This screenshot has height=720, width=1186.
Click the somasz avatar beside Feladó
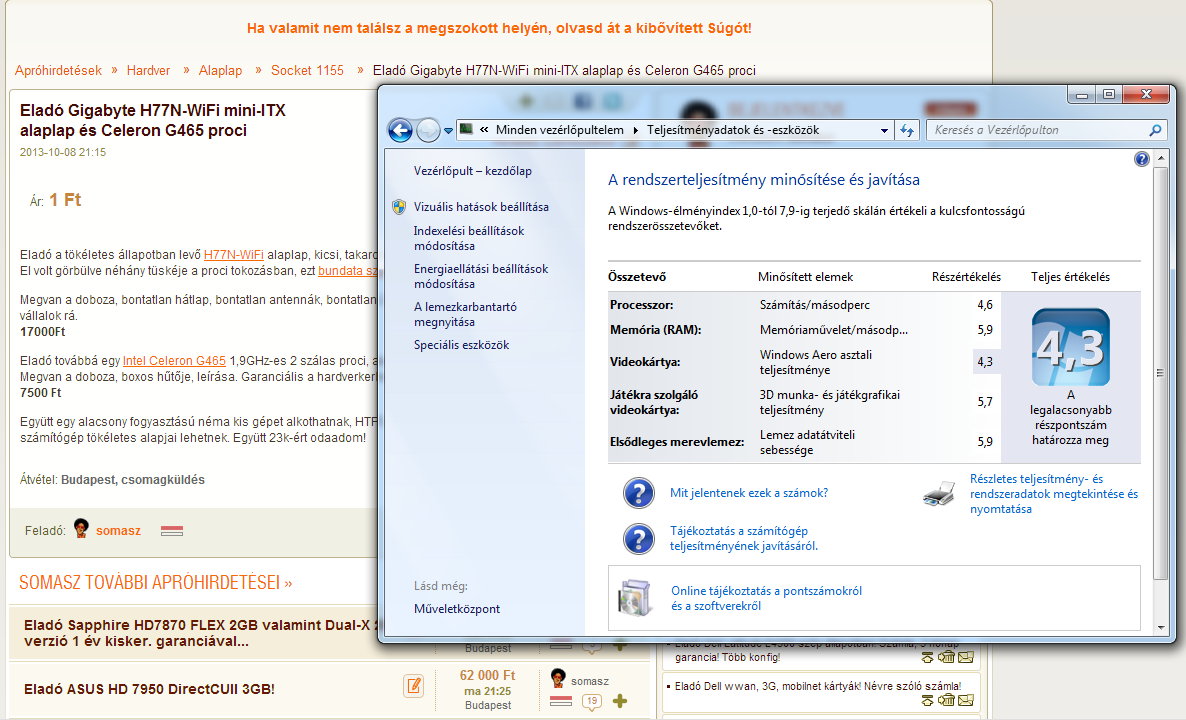click(81, 529)
